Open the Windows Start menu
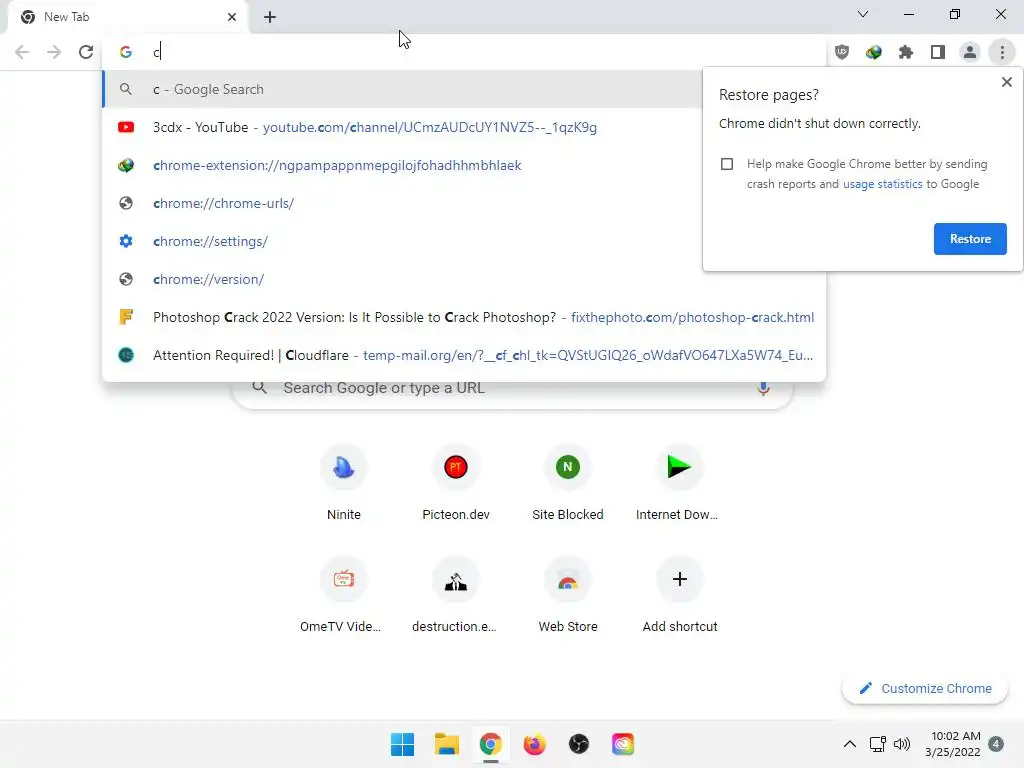 click(402, 744)
